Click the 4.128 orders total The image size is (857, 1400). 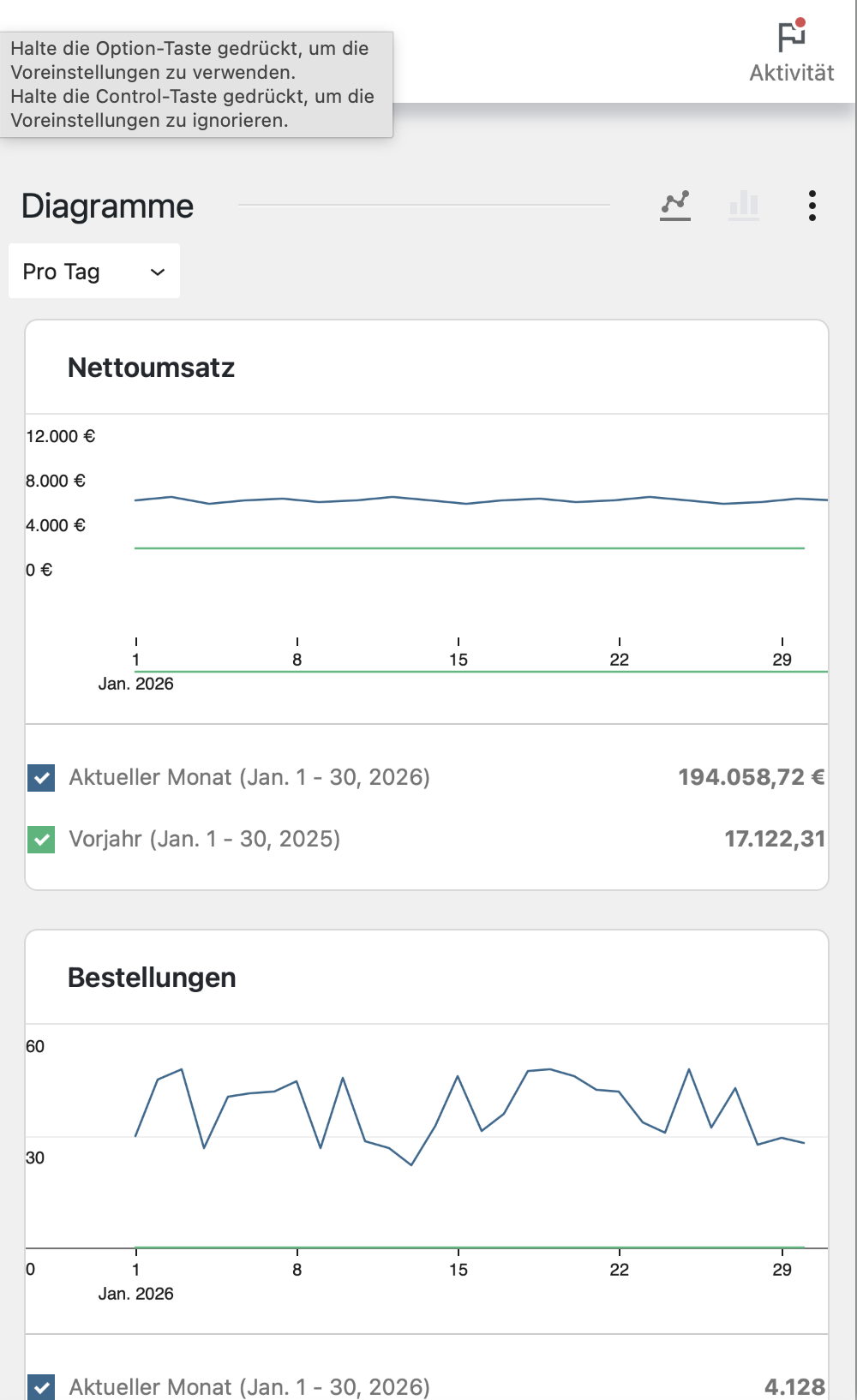click(x=794, y=1386)
